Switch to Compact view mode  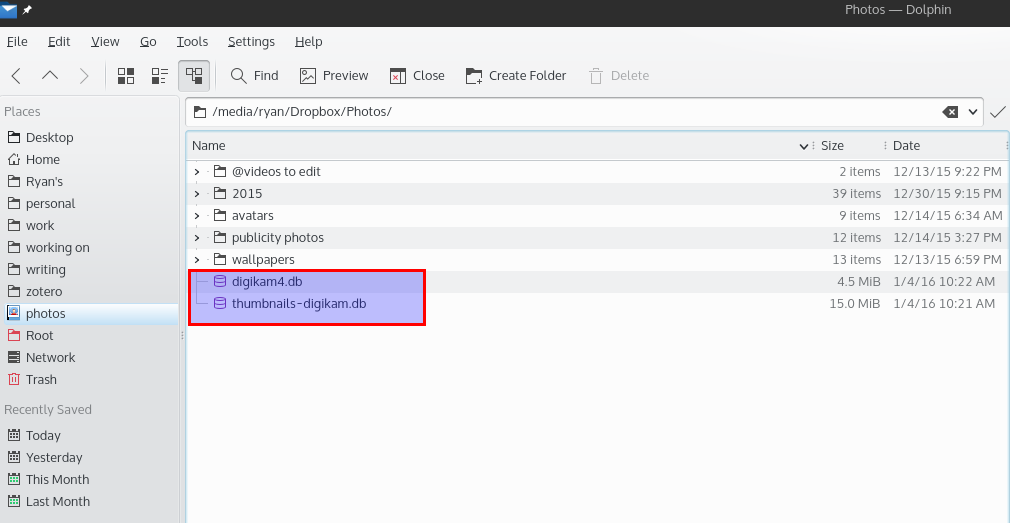160,76
